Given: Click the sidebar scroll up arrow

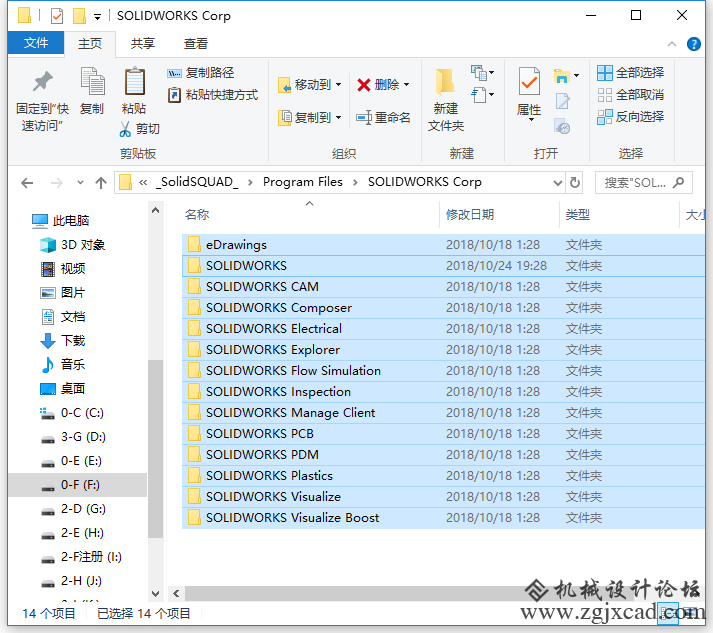Looking at the screenshot, I should pos(156,211).
